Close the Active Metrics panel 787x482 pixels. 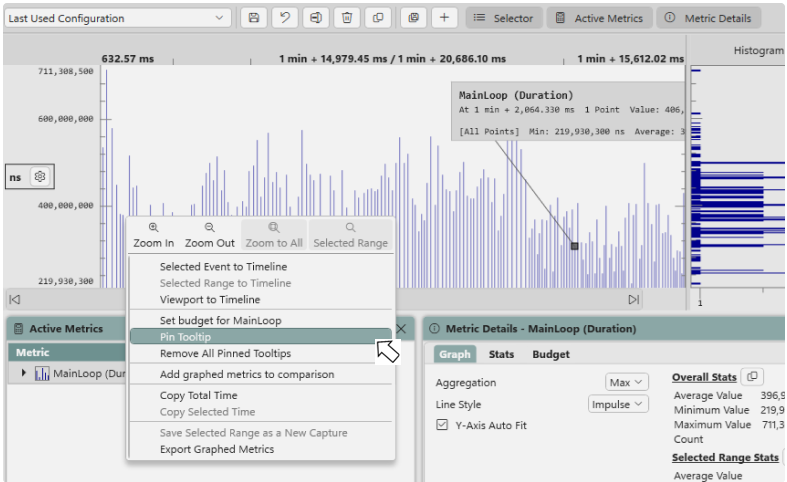pyautogui.click(x=402, y=329)
